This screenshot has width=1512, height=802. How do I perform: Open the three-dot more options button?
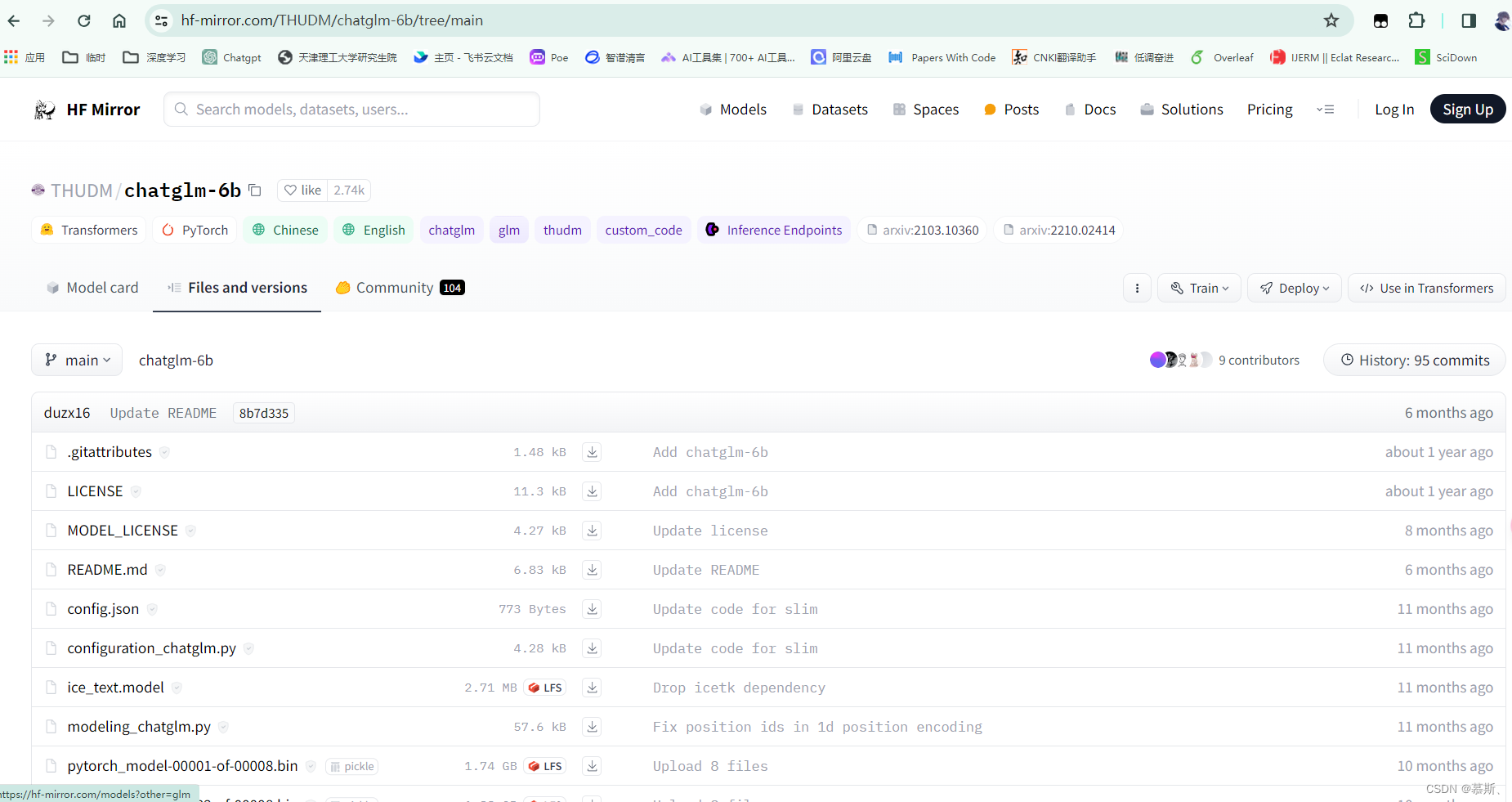[1137, 288]
